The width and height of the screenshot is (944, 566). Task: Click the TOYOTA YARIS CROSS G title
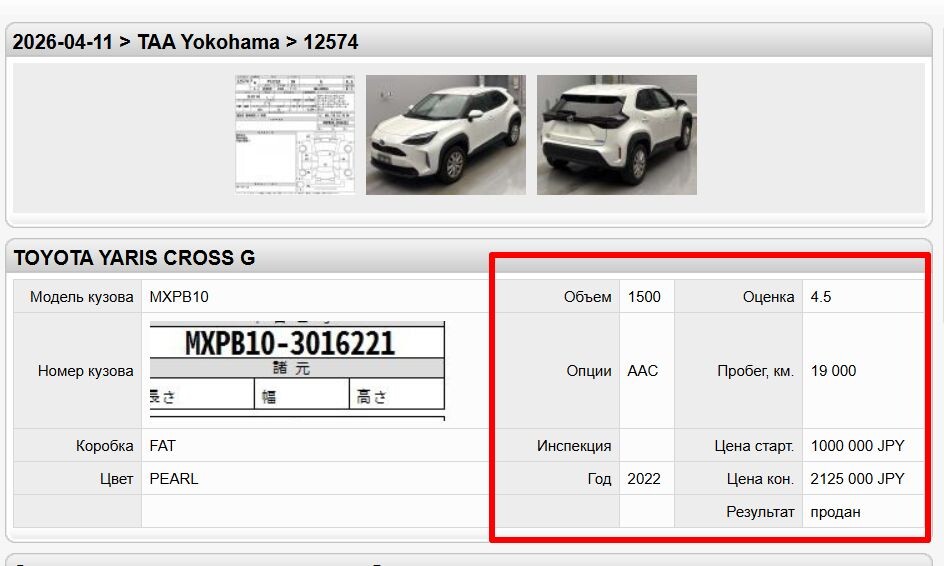pyautogui.click(x=134, y=258)
